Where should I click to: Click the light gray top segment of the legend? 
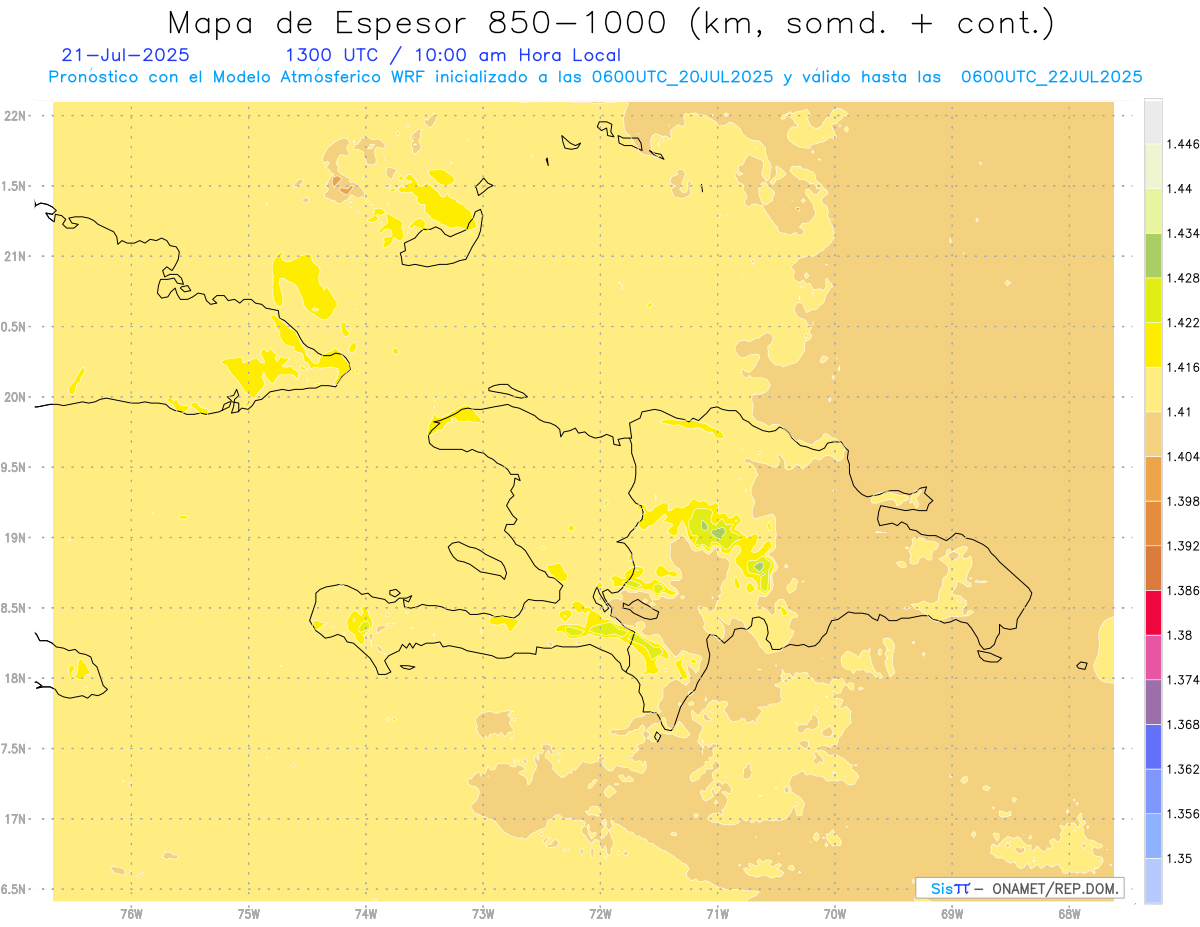click(1153, 121)
